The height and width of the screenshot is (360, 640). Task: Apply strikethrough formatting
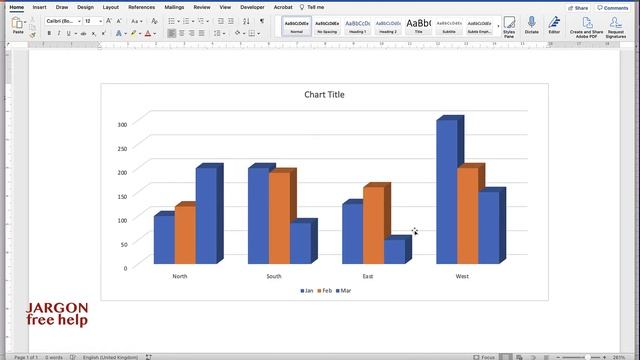coord(83,33)
